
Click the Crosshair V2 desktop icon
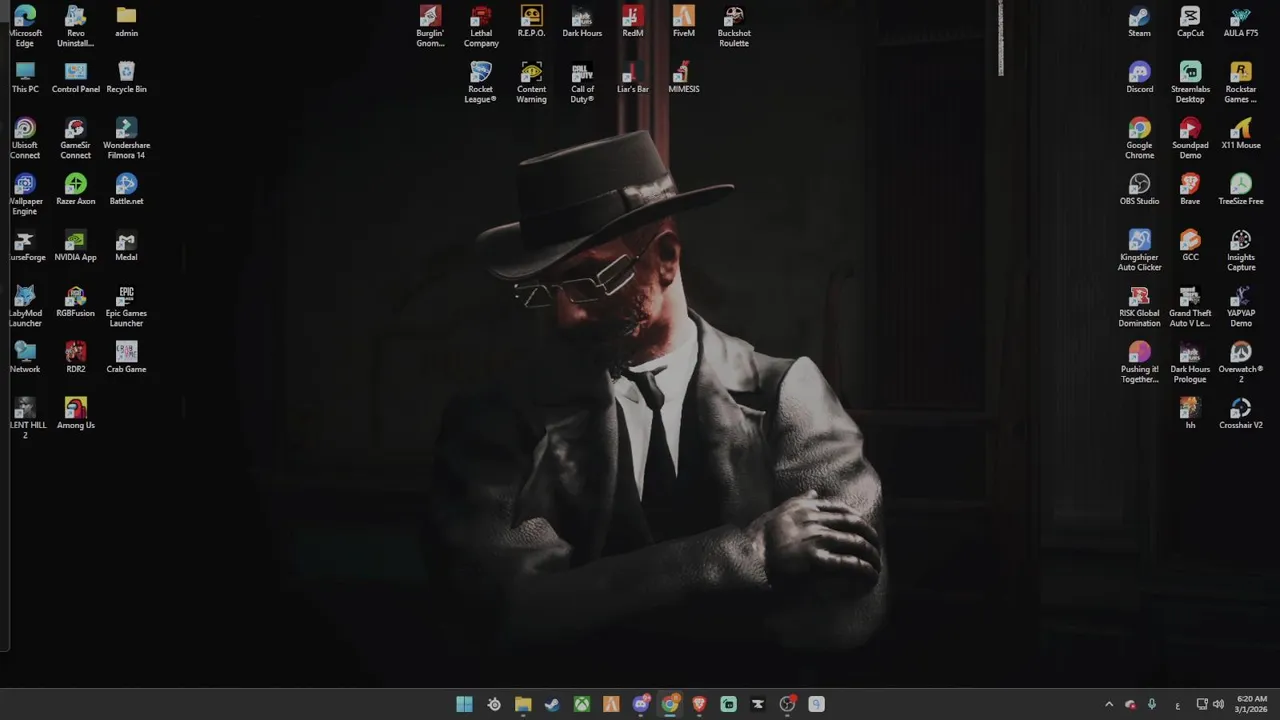click(x=1241, y=414)
